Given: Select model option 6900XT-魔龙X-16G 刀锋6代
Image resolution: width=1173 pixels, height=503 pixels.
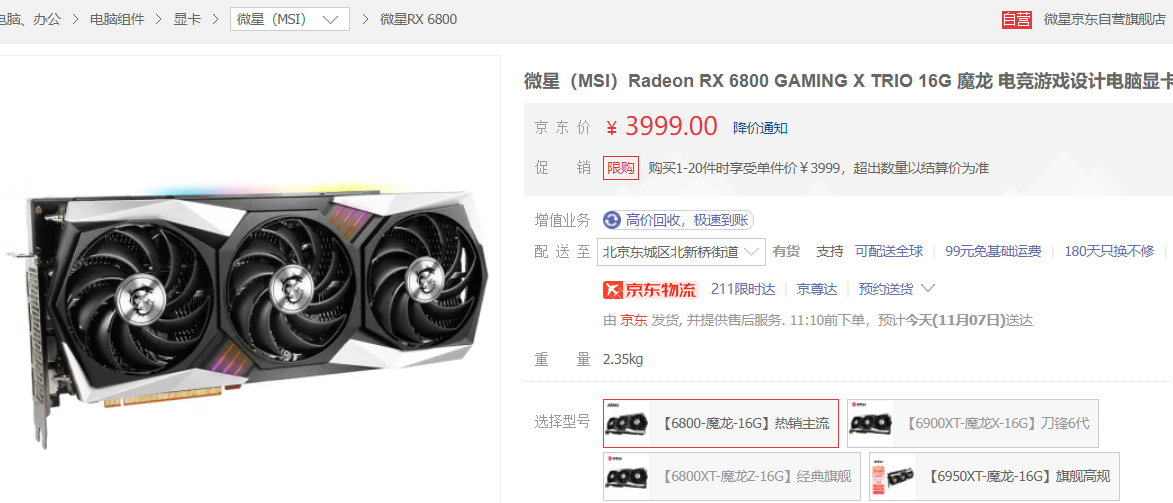Looking at the screenshot, I should 973,423.
